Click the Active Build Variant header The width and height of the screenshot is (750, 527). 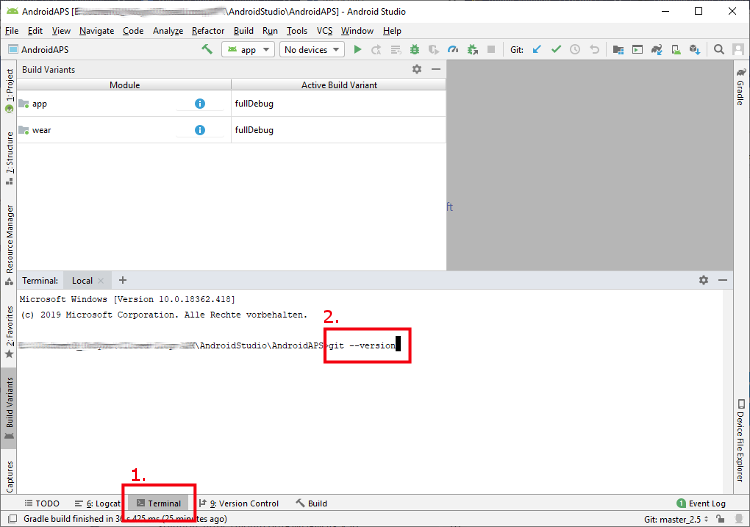[339, 85]
